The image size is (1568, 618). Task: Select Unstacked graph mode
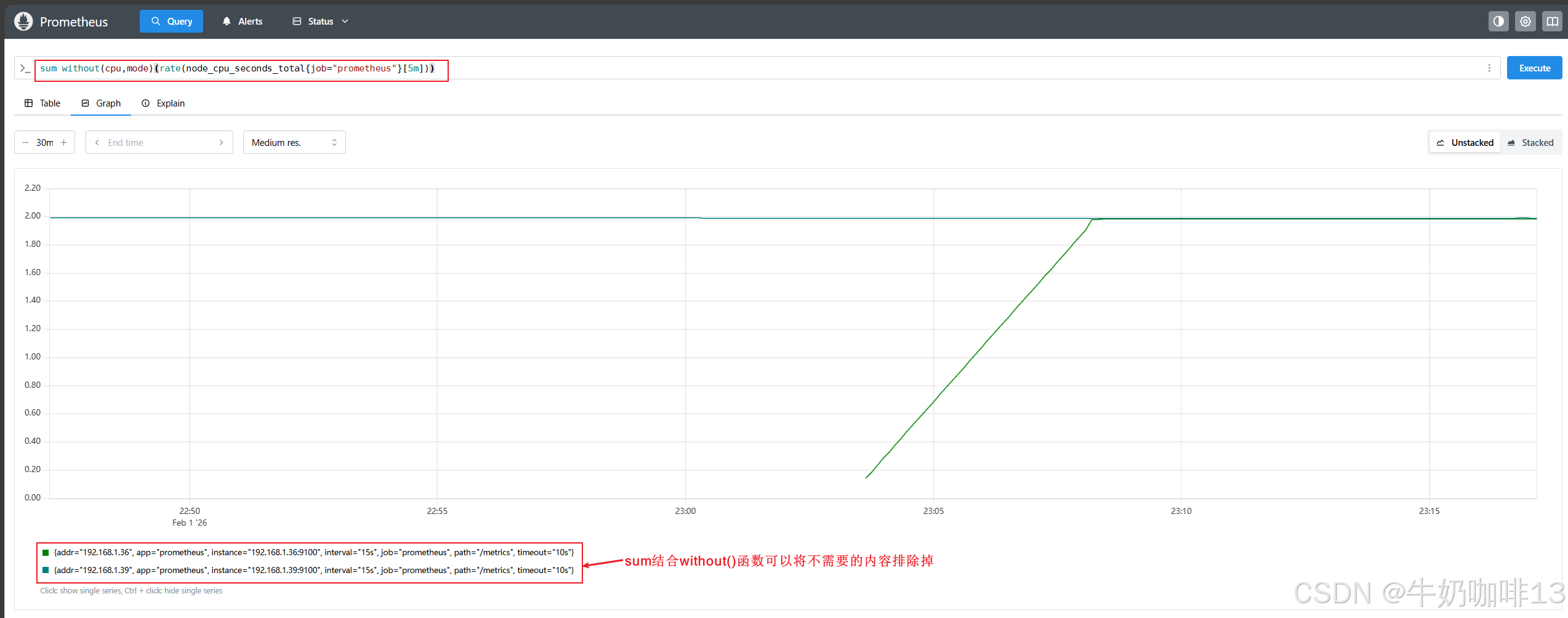tap(1465, 143)
